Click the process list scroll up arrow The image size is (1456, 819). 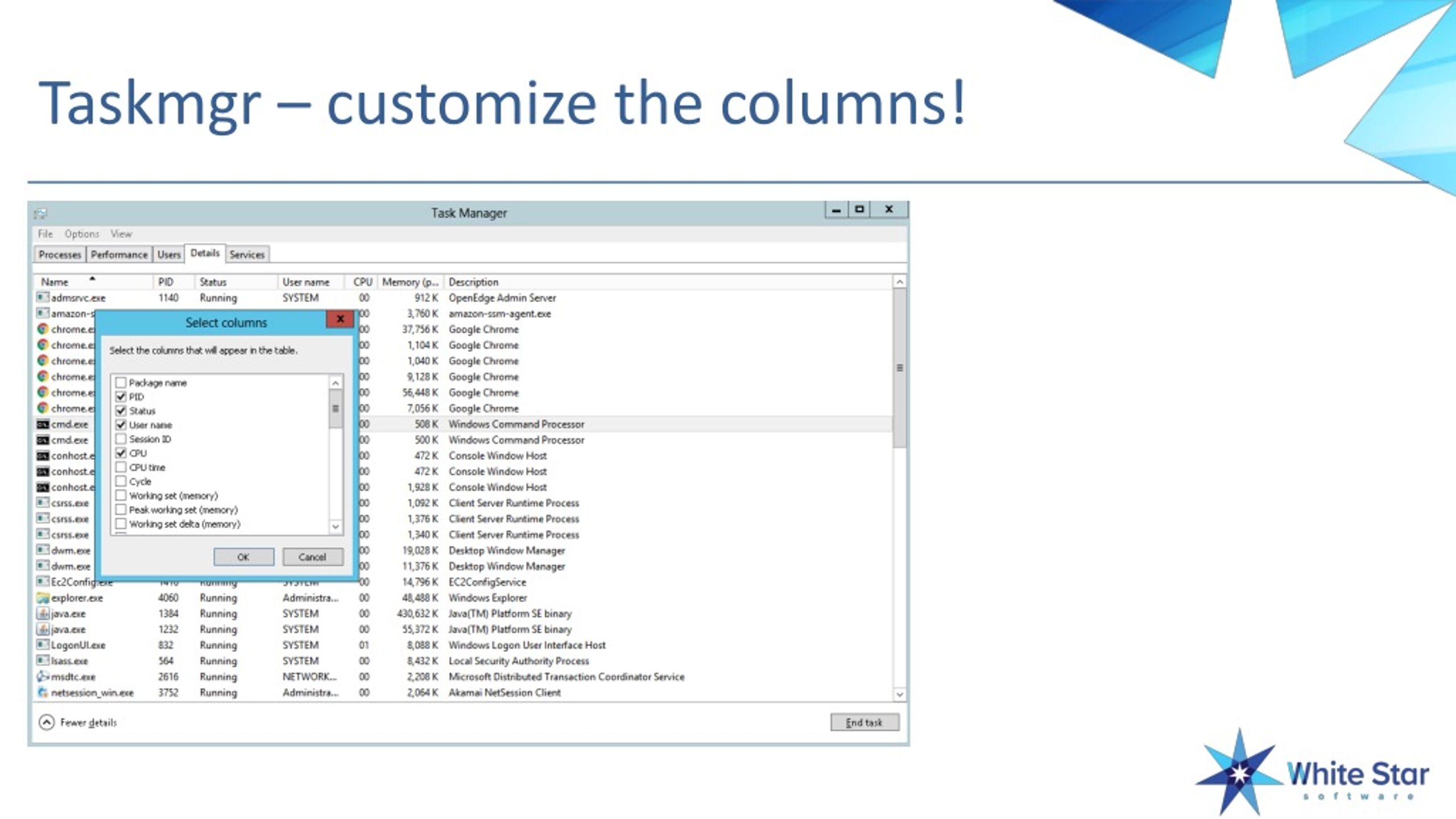click(x=899, y=282)
